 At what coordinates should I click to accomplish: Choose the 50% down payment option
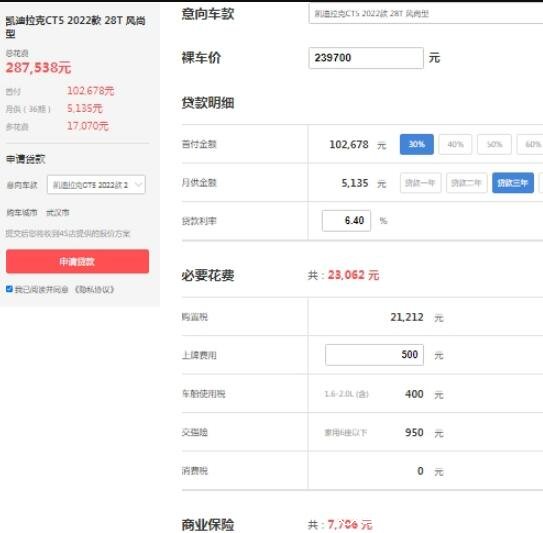(x=494, y=144)
